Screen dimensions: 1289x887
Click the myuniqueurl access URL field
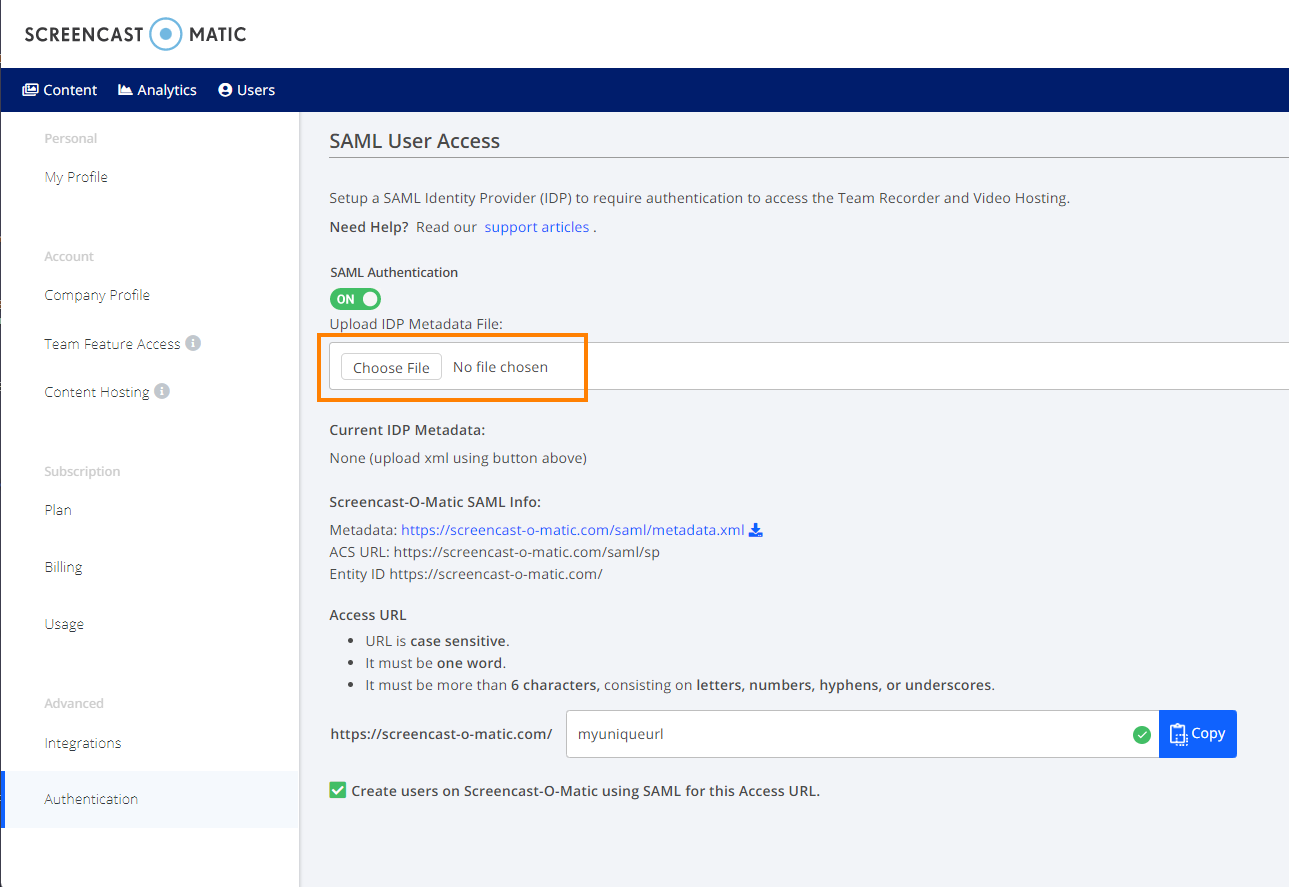pyautogui.click(x=862, y=734)
